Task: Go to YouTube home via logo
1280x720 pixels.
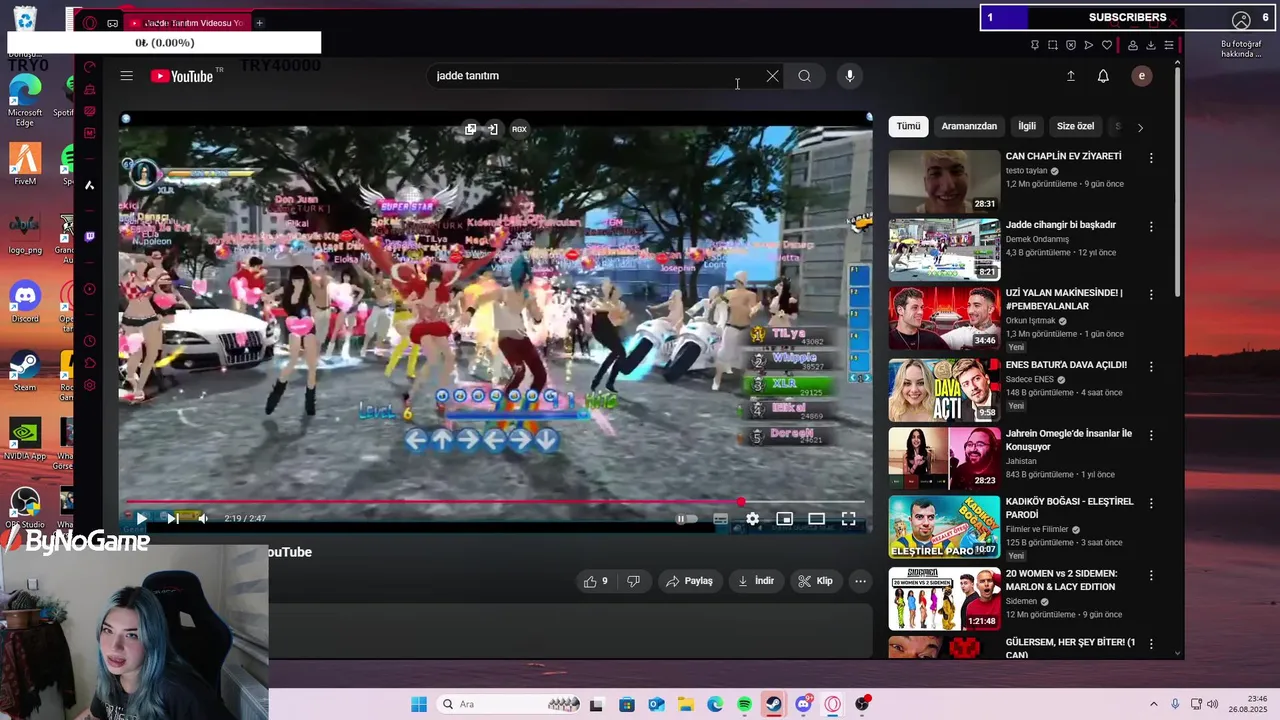Action: tap(182, 76)
